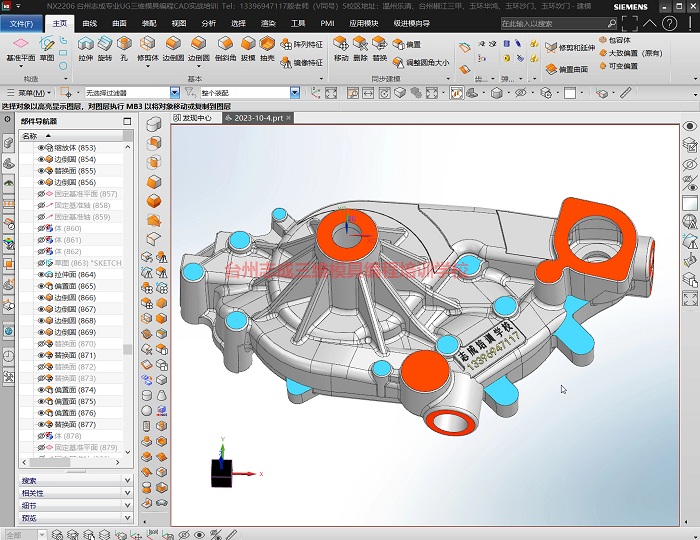This screenshot has height=540, width=700.
Task: Click the 阵列特征 pattern feature icon
Action: pyautogui.click(x=286, y=44)
